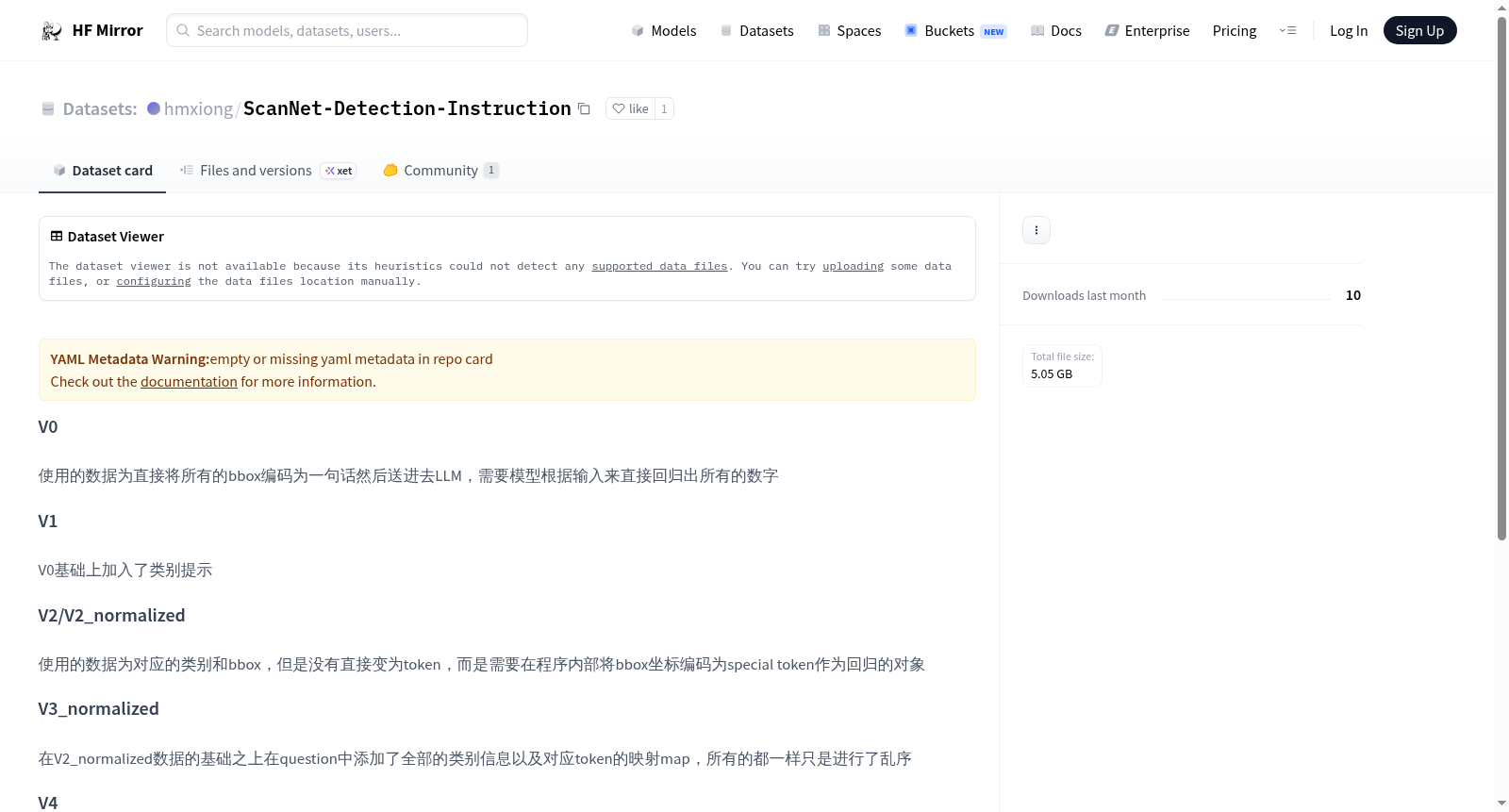
Task: Click the HF Mirror logo icon
Action: tap(52, 31)
